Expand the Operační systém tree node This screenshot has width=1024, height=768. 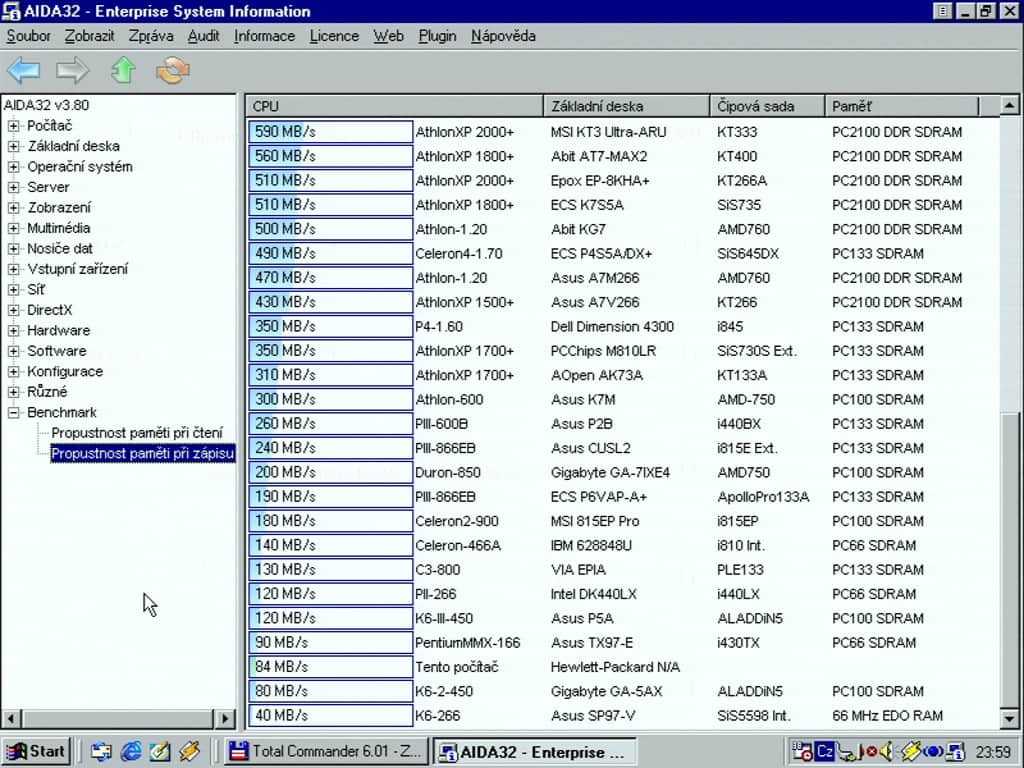13,167
